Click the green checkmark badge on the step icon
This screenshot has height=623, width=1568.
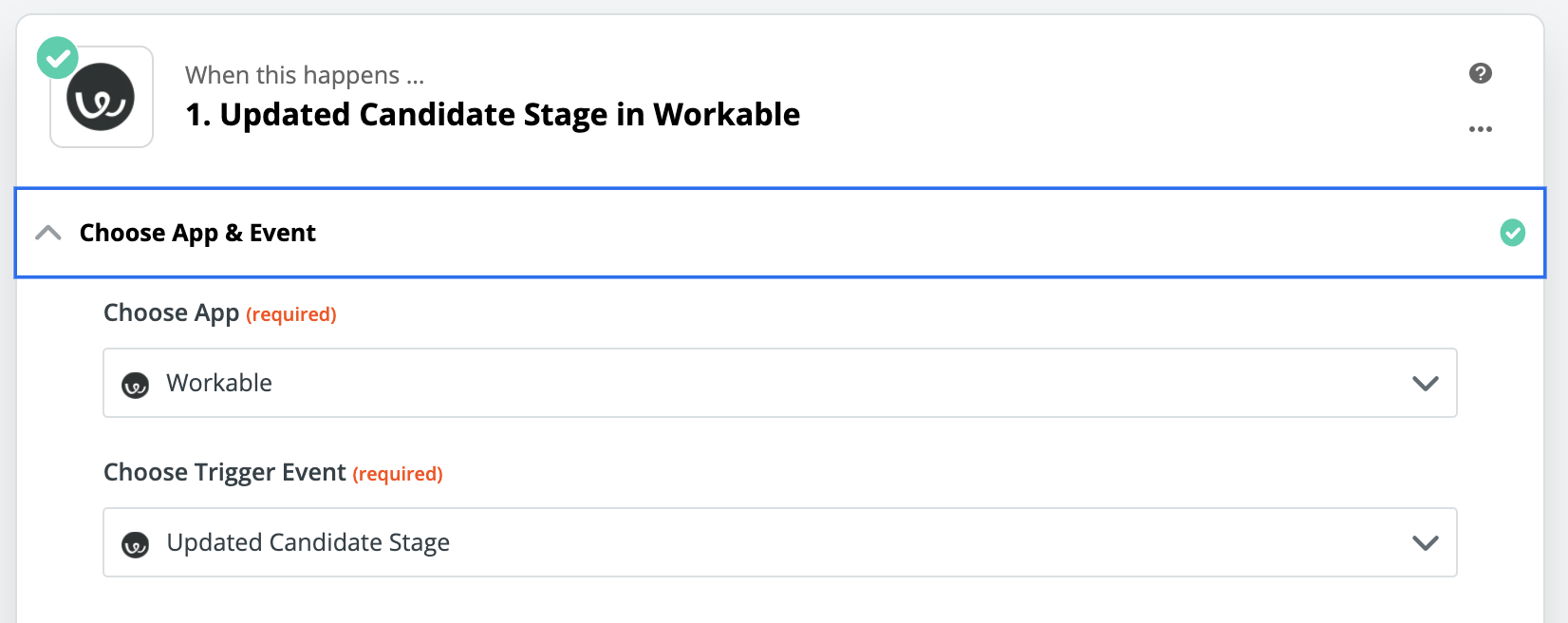tap(57, 58)
